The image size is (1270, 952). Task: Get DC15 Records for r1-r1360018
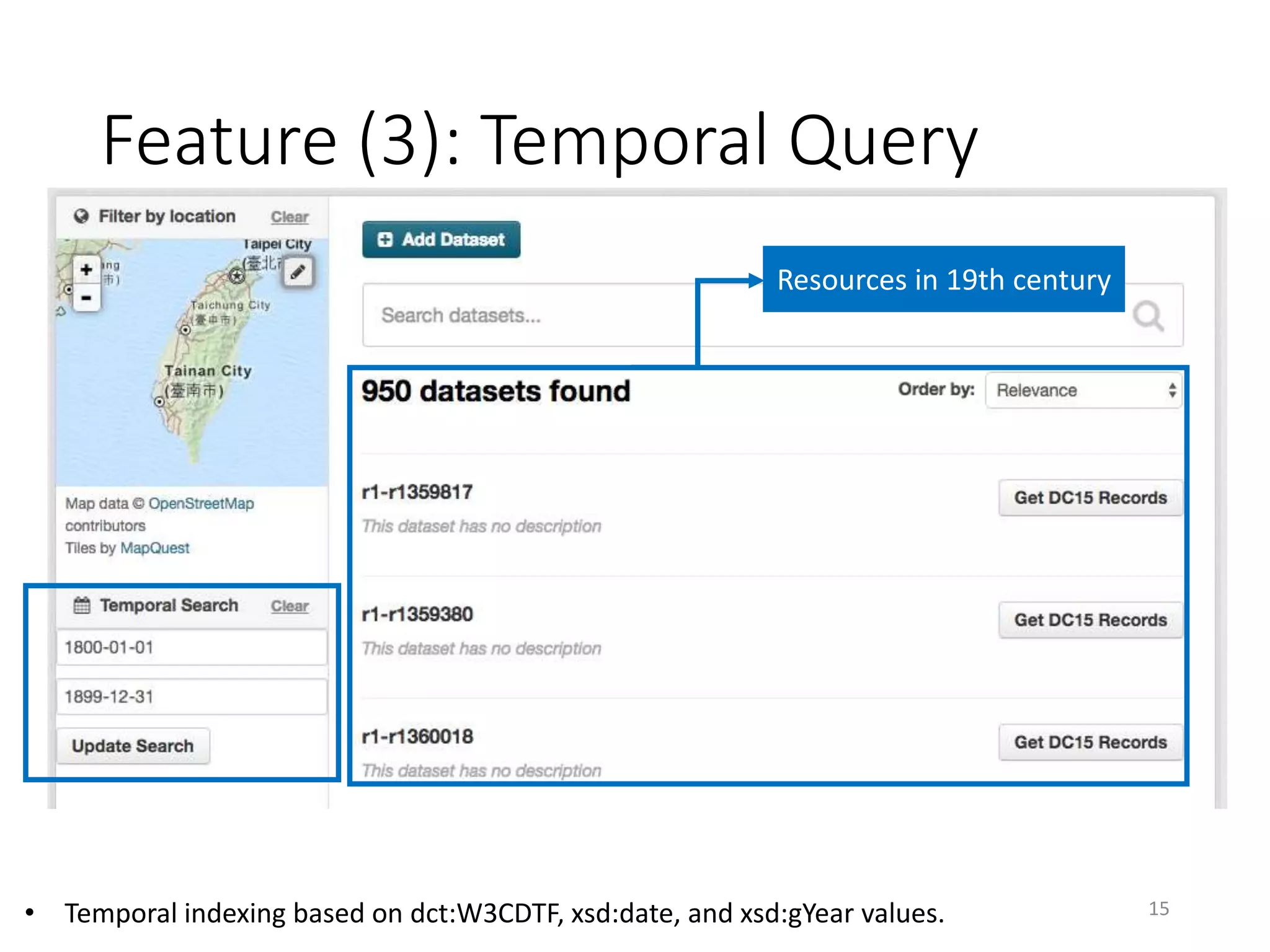[1090, 742]
